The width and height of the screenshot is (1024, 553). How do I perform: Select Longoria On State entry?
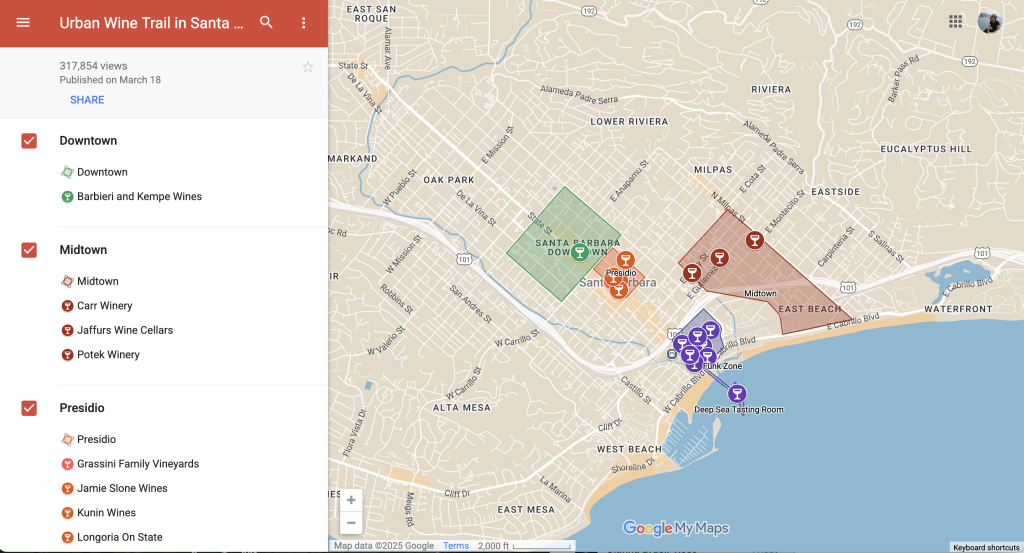(x=120, y=537)
